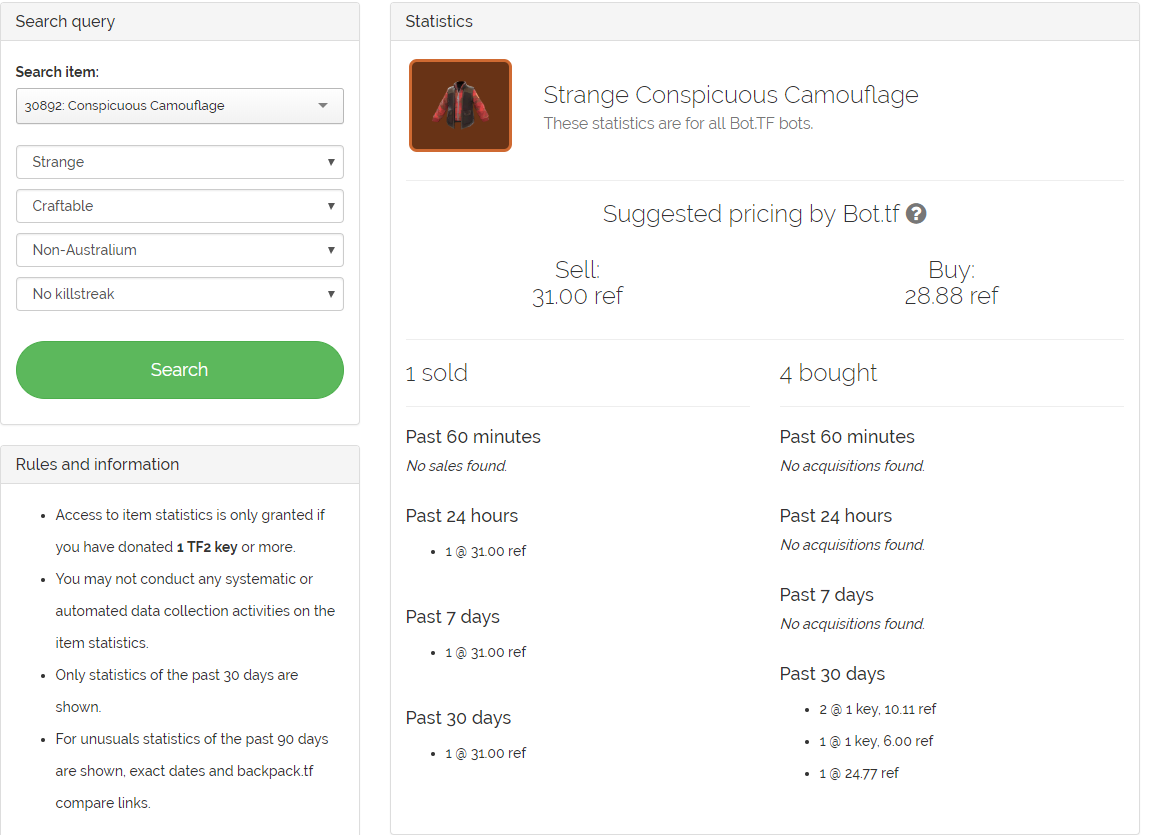The image size is (1150, 835).
Task: Click the Strange Conspicuous Camouflage title
Action: point(730,95)
